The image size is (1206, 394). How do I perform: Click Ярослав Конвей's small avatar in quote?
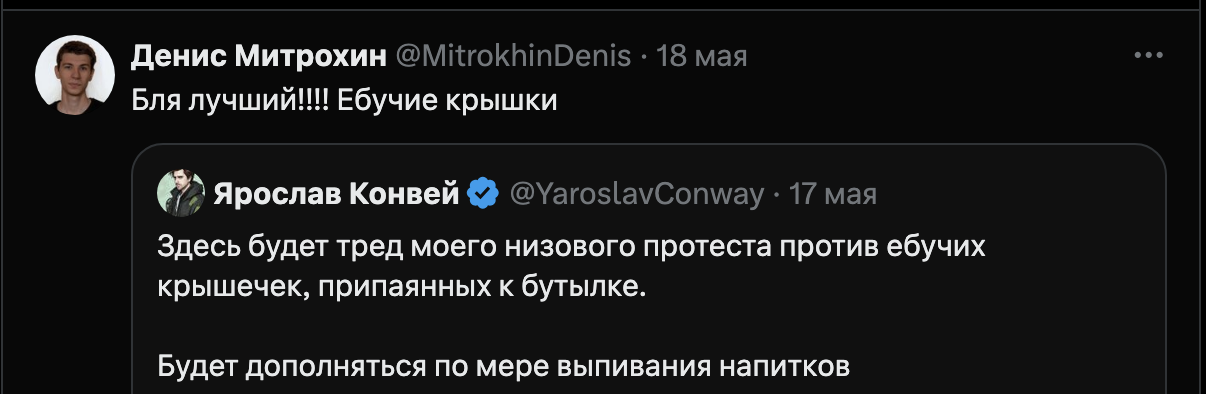pos(181,194)
